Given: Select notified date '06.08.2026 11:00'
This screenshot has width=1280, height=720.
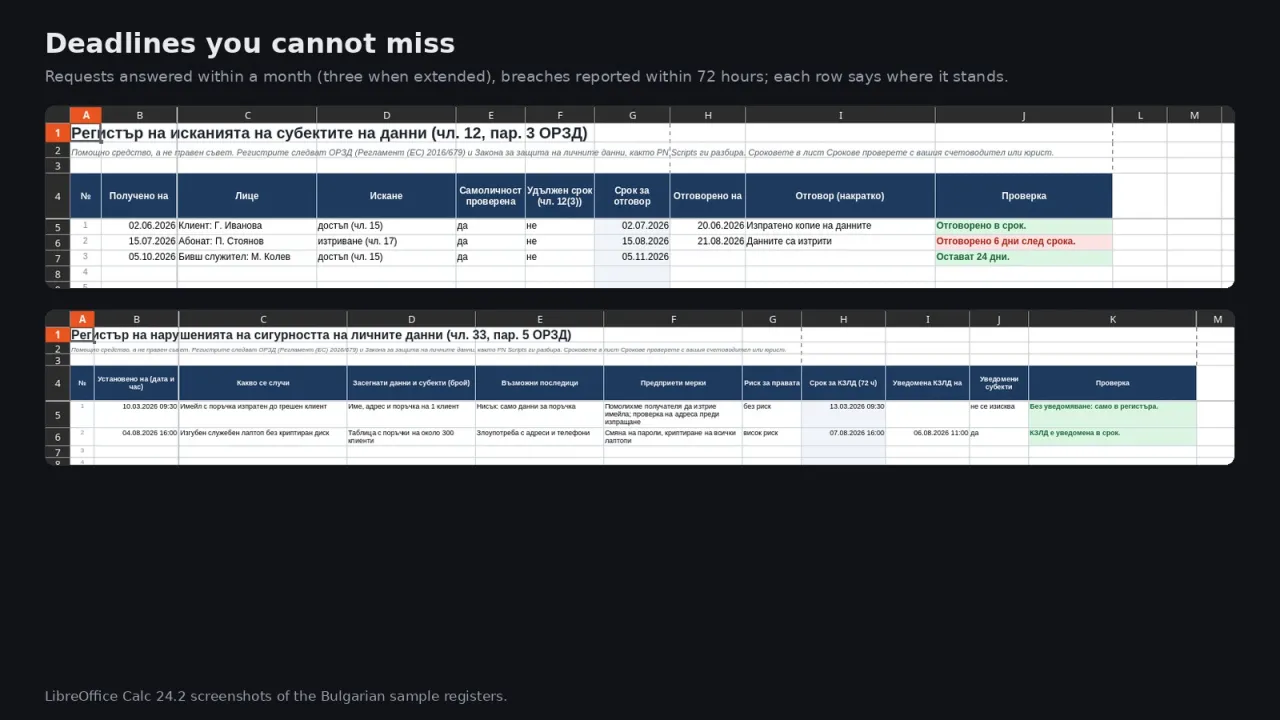Looking at the screenshot, I should tap(927, 437).
